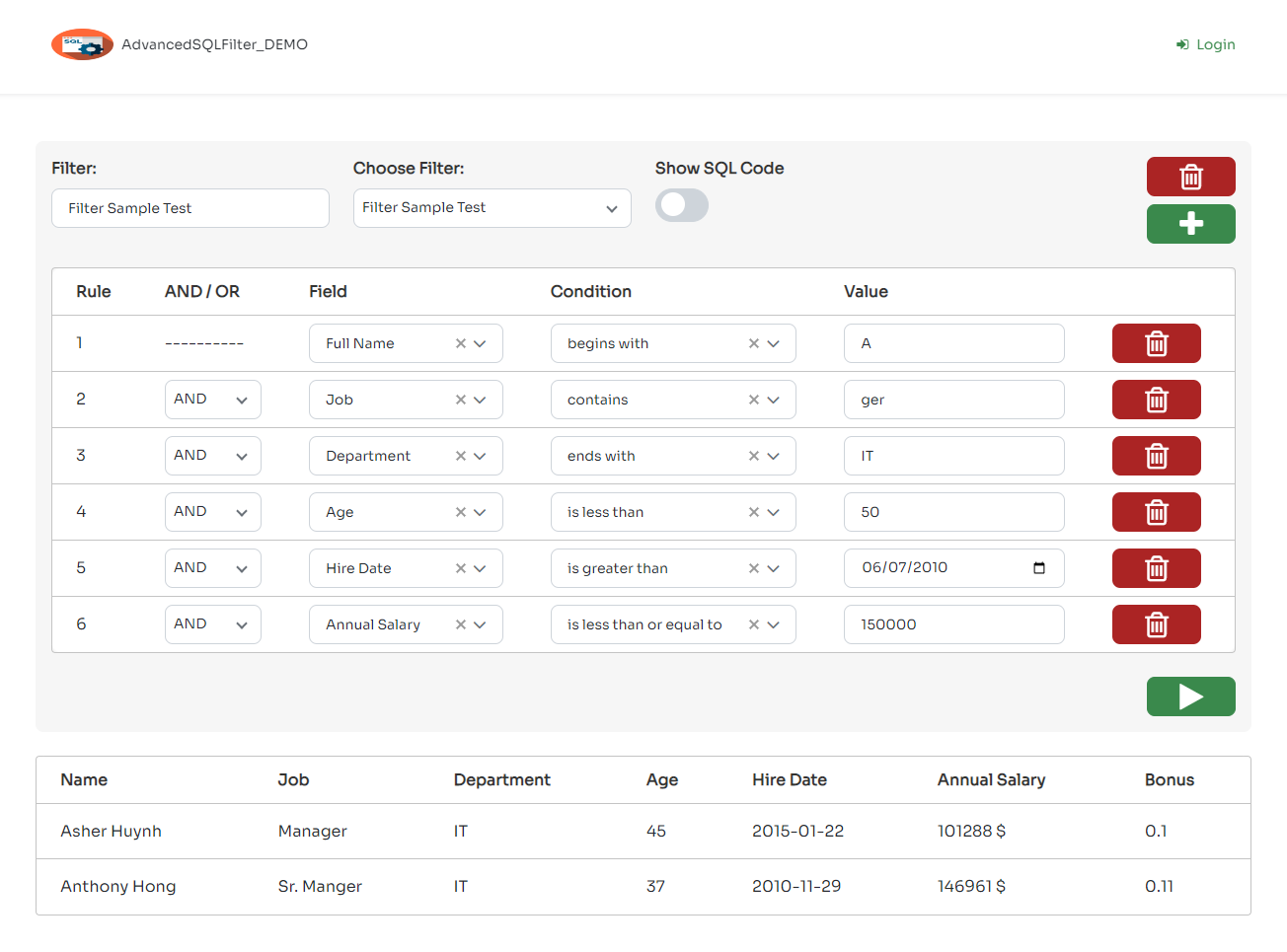Clear the 'begins with' condition
Viewport: 1287px width, 952px height.
(754, 343)
